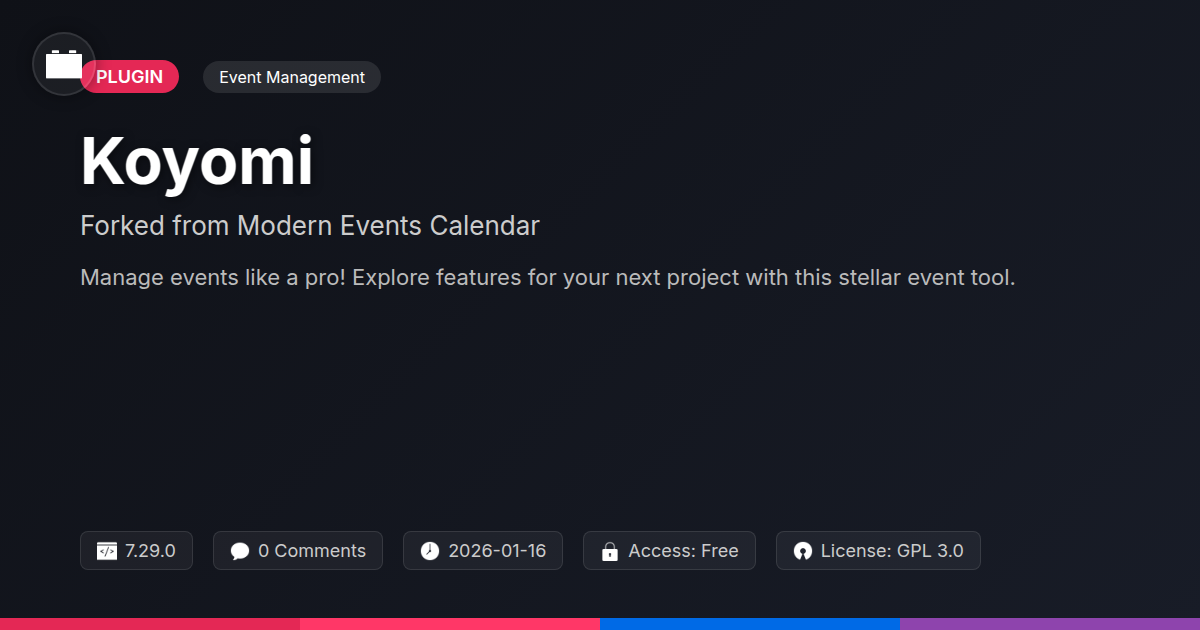Click the plugin brick icon at top left
1200x630 pixels.
(x=64, y=64)
